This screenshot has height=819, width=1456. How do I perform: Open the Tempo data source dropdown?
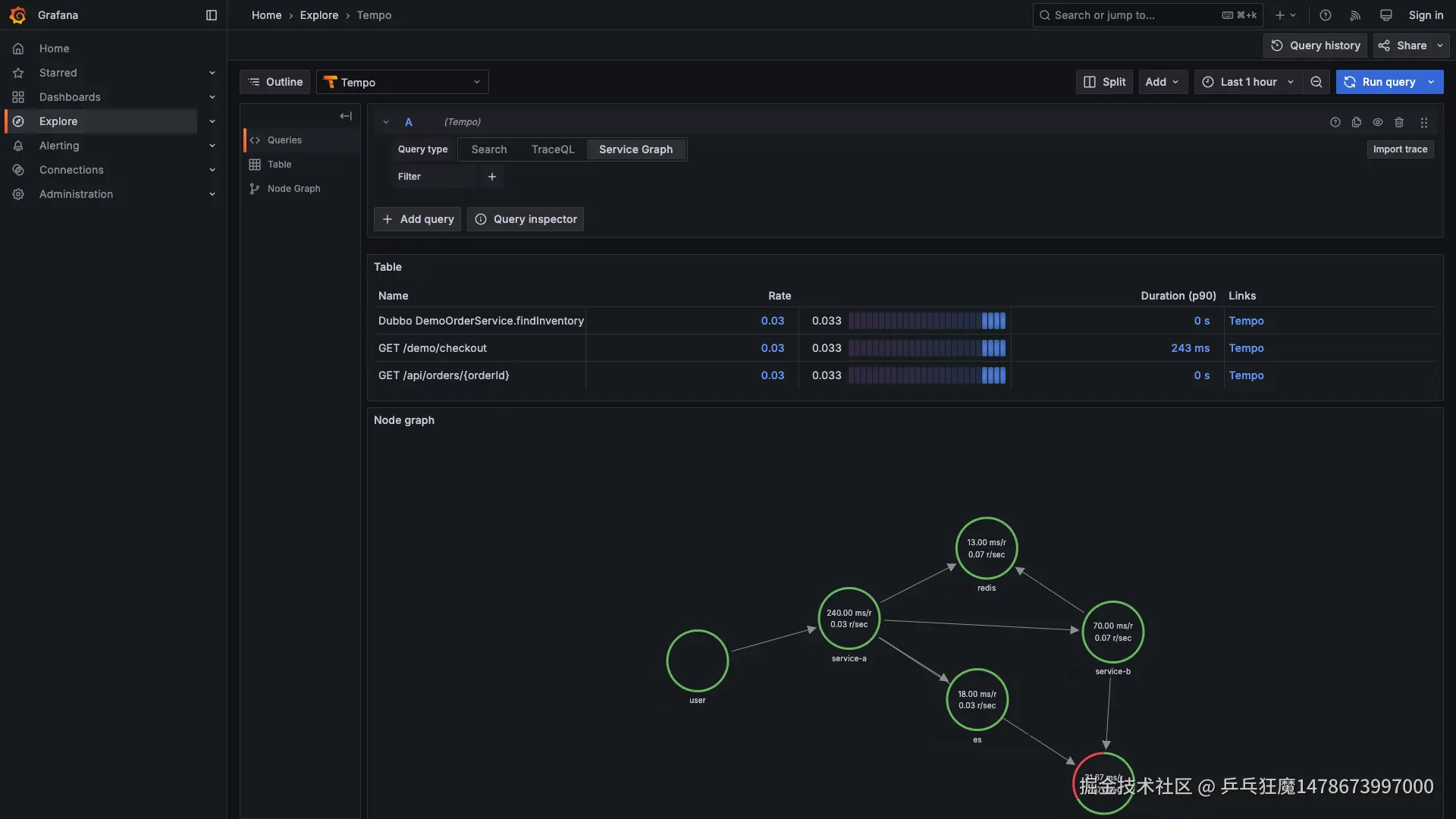click(x=403, y=82)
